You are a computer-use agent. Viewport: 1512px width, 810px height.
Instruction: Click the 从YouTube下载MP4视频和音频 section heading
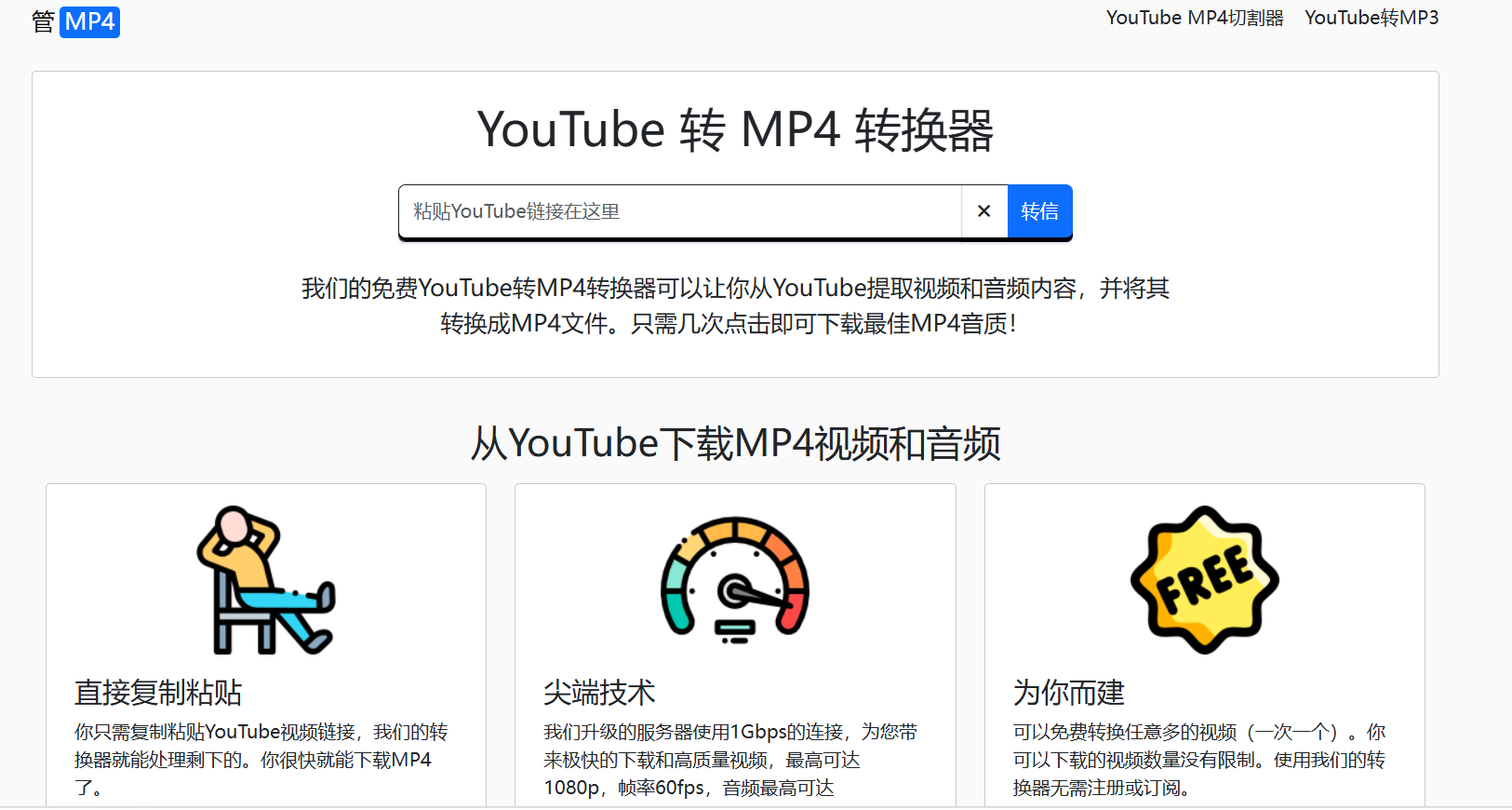pos(735,443)
